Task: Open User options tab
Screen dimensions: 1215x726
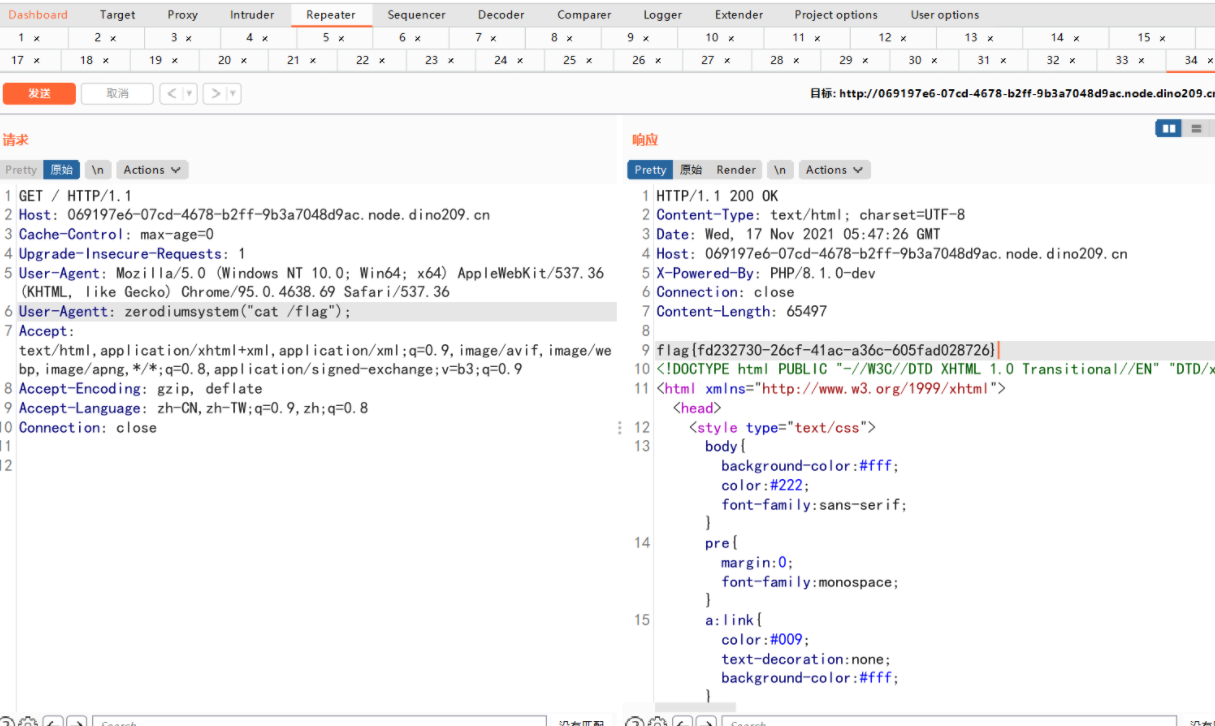Action: [945, 15]
